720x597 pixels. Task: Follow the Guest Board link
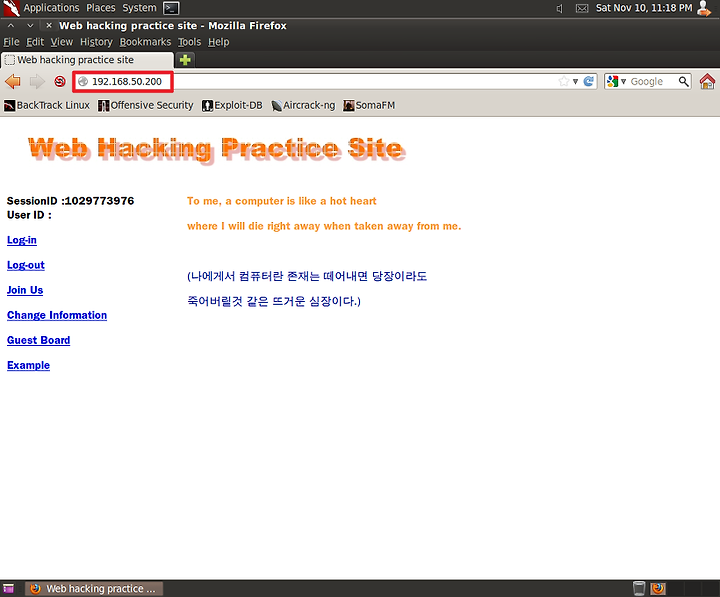(x=39, y=340)
